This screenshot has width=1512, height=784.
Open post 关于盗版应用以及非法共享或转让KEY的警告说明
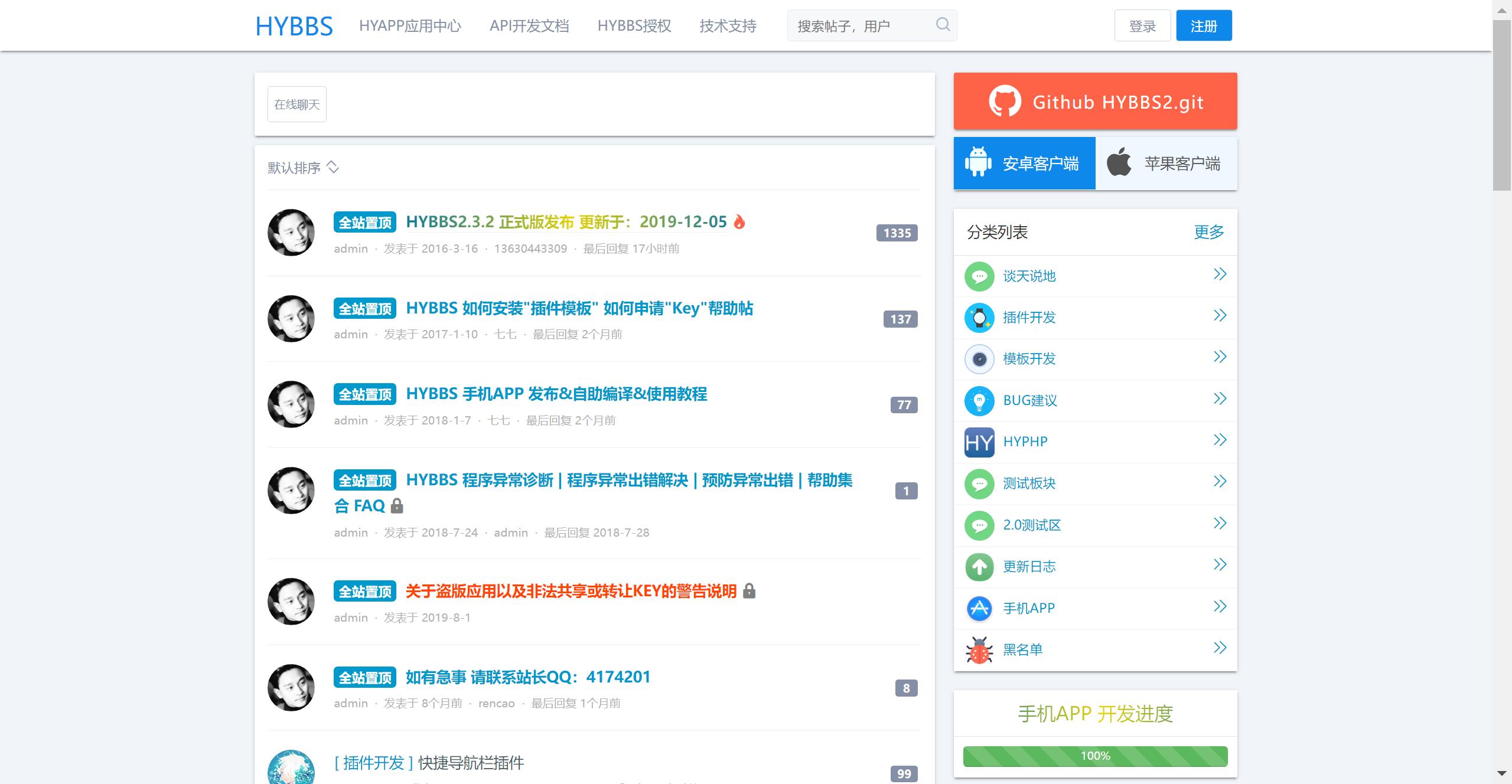point(571,591)
